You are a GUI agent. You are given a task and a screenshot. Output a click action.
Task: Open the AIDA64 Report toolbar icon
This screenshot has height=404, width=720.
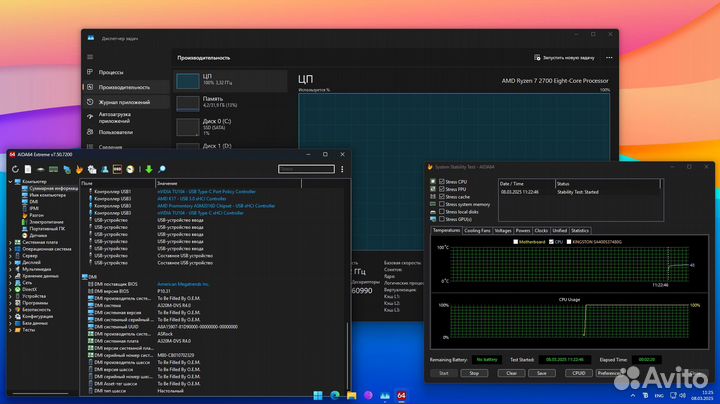(x=28, y=169)
